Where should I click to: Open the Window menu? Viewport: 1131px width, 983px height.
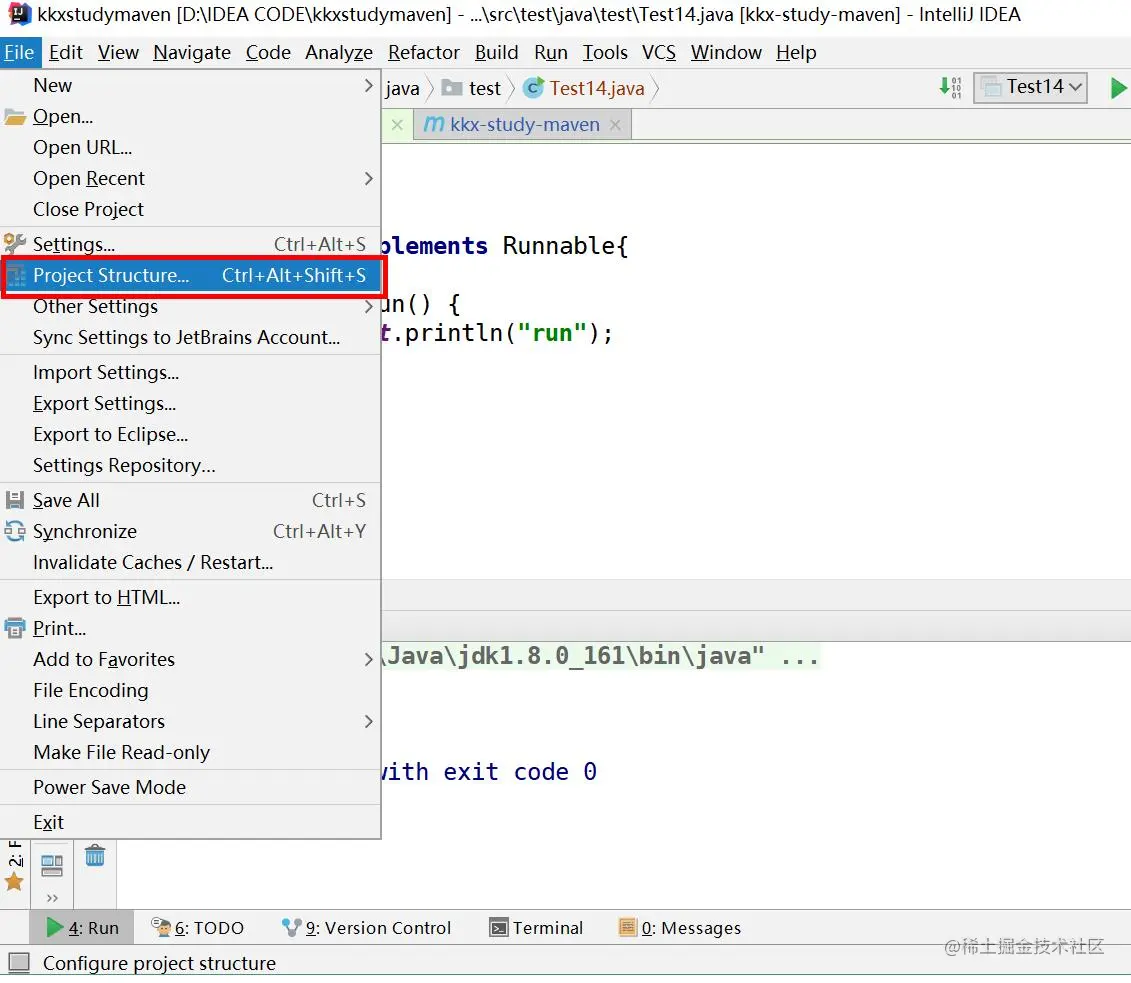click(726, 53)
